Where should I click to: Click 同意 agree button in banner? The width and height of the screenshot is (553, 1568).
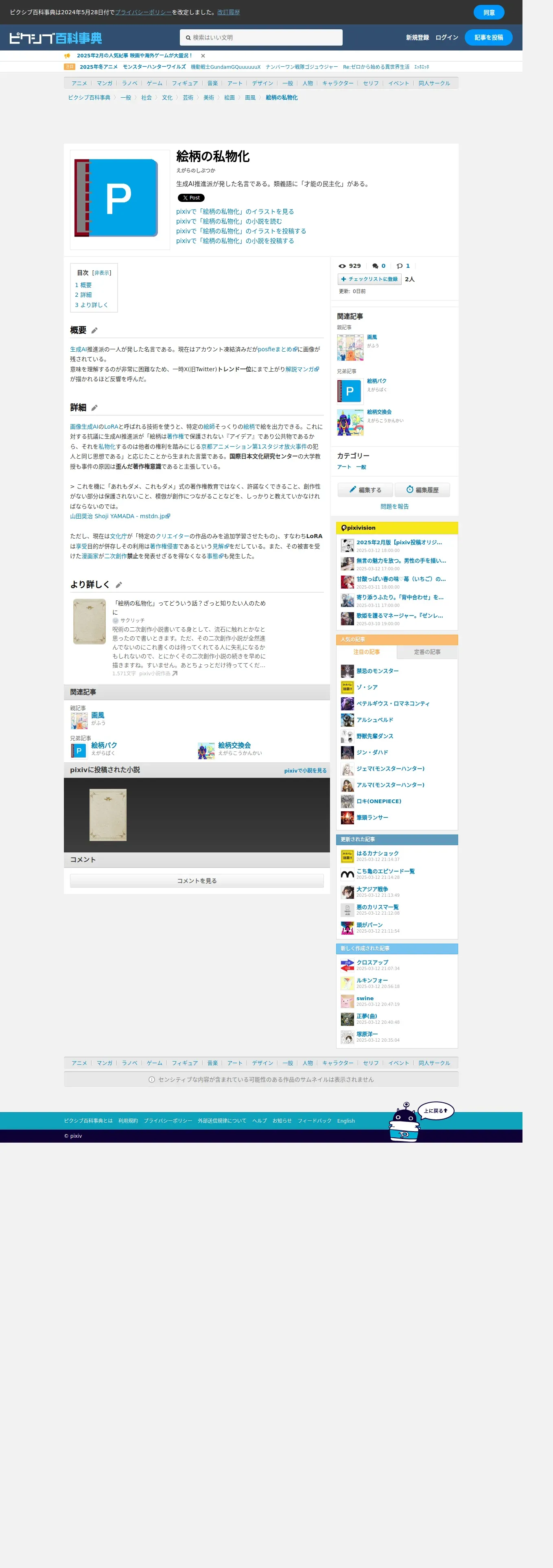pos(489,12)
